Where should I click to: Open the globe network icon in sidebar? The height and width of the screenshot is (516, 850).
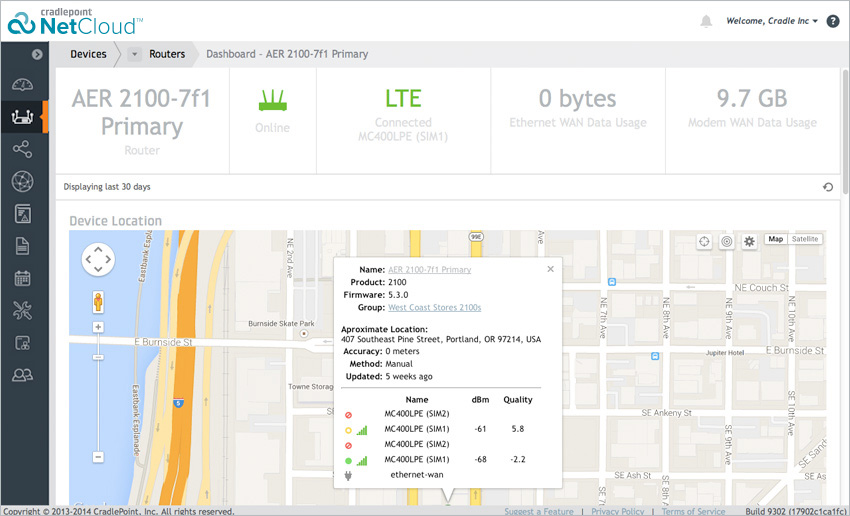22,181
